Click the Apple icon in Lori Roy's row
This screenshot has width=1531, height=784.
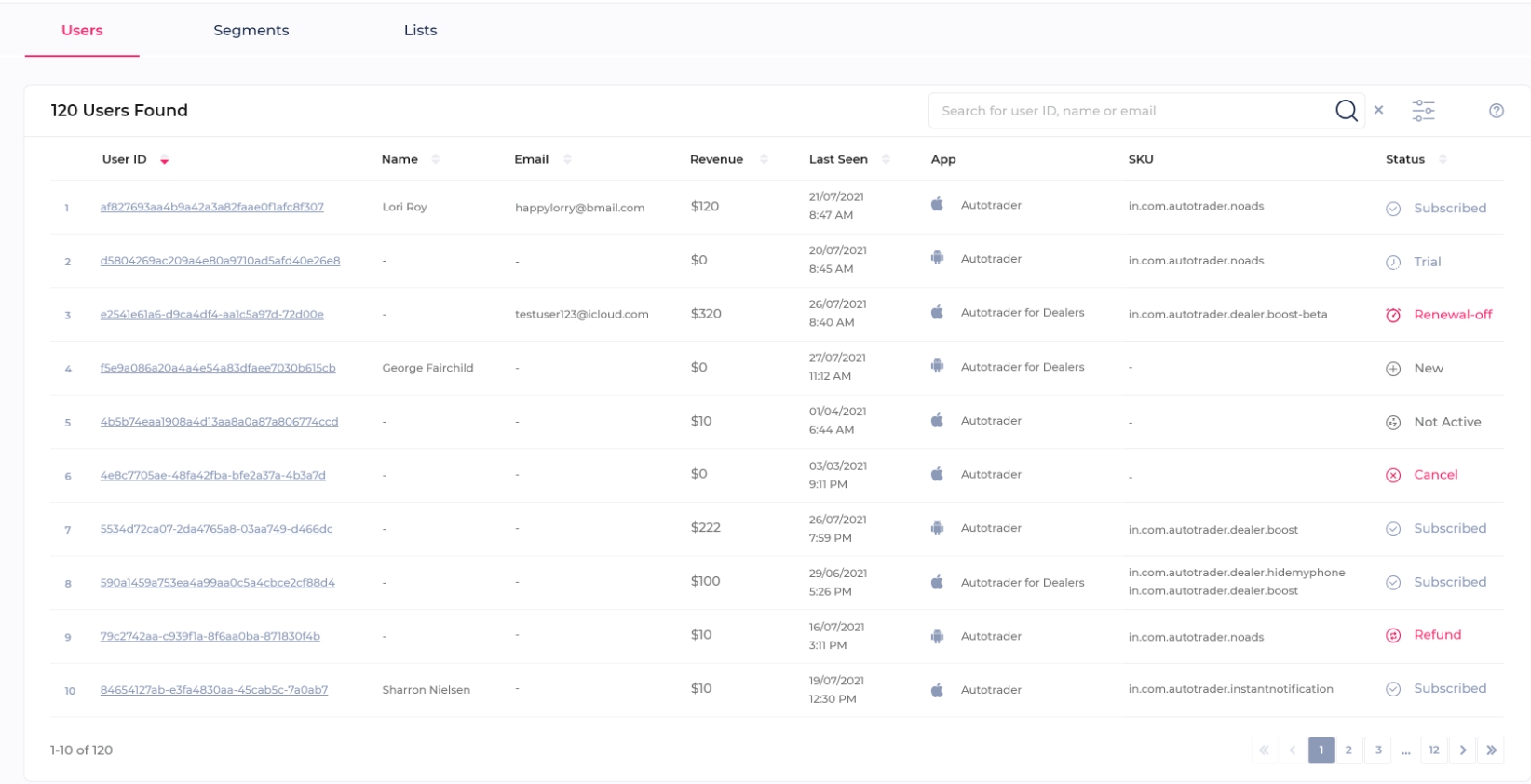tap(937, 205)
